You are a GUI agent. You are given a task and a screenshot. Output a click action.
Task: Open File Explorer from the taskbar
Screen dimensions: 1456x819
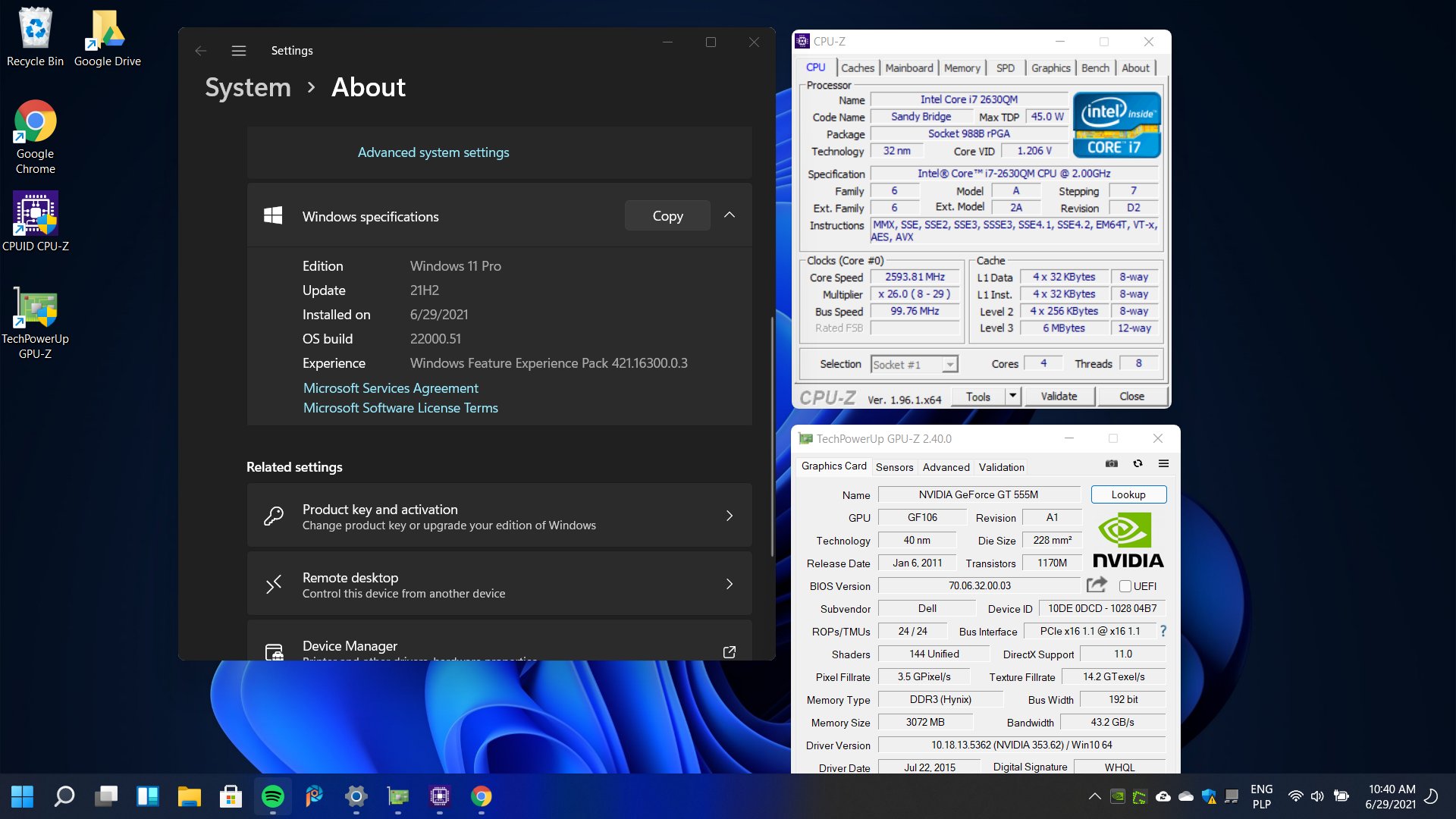190,796
